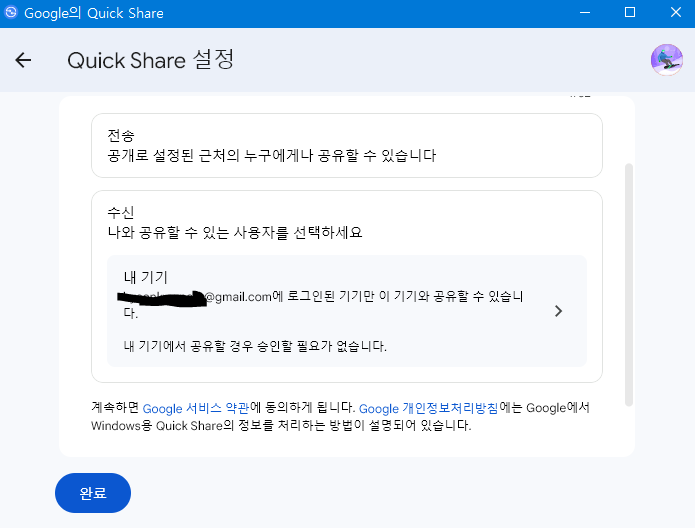Select the 내 기기 receive option card
Viewport: 695px width, 528px height.
[x=347, y=311]
